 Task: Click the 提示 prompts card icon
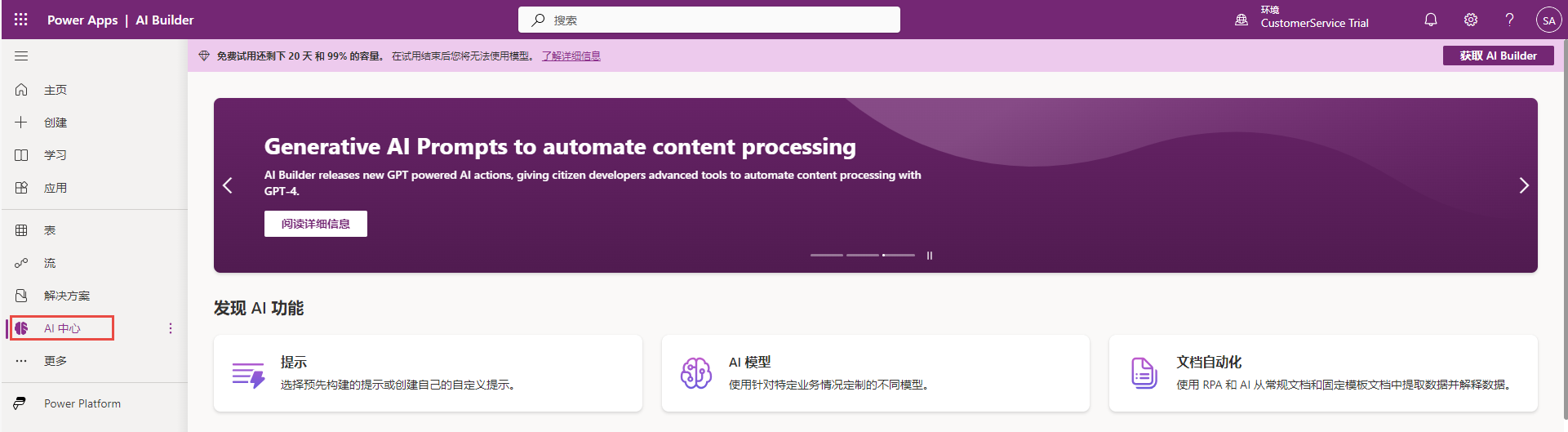[248, 375]
